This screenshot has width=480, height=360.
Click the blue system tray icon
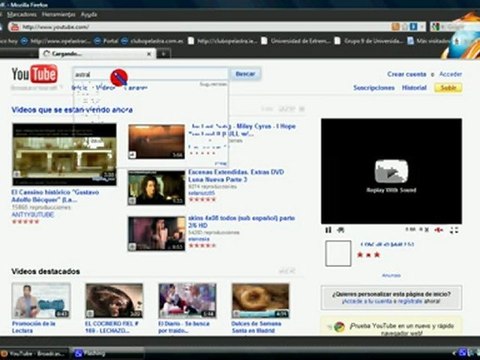462,353
